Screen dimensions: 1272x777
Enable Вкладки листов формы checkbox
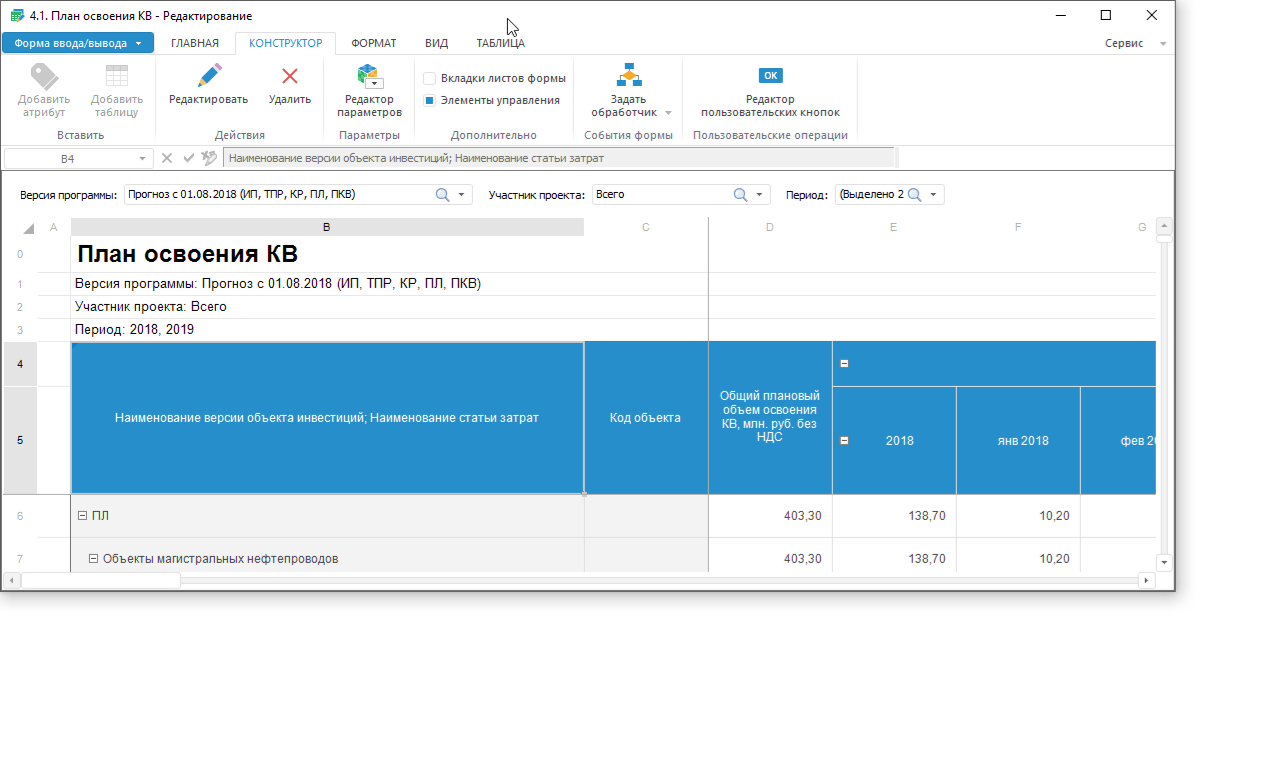(x=429, y=78)
